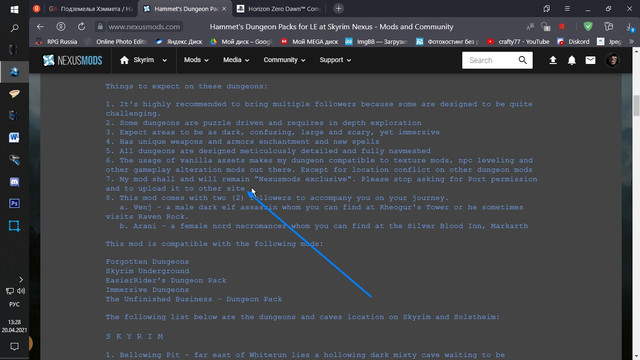The height and width of the screenshot is (360, 640).
Task: Expand the Support menu
Action: [335, 60]
